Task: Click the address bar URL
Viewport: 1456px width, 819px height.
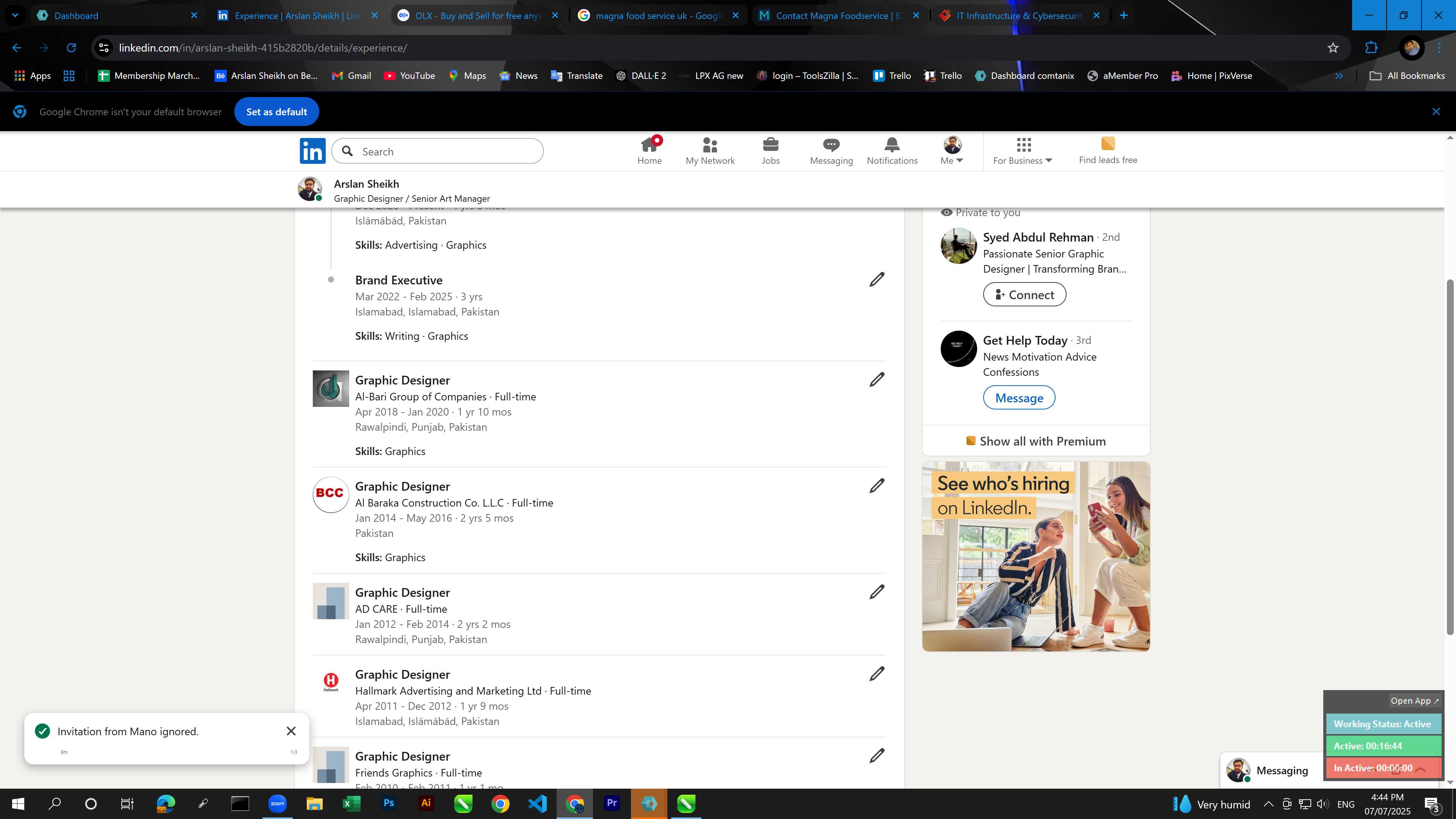Action: [263, 48]
